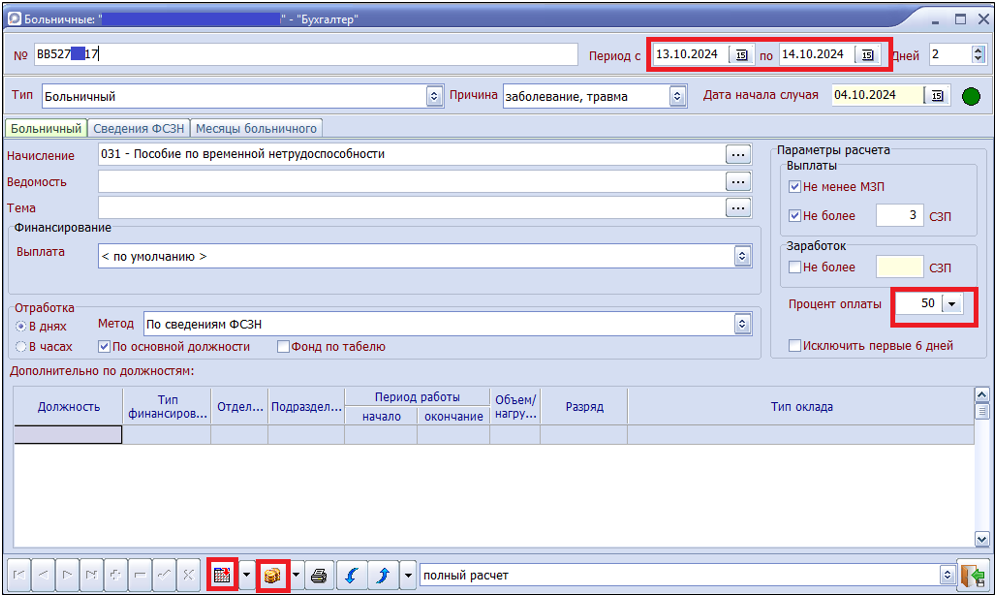Click the blue up-arrow redo icon
This screenshot has height=597, width=997.
click(383, 576)
